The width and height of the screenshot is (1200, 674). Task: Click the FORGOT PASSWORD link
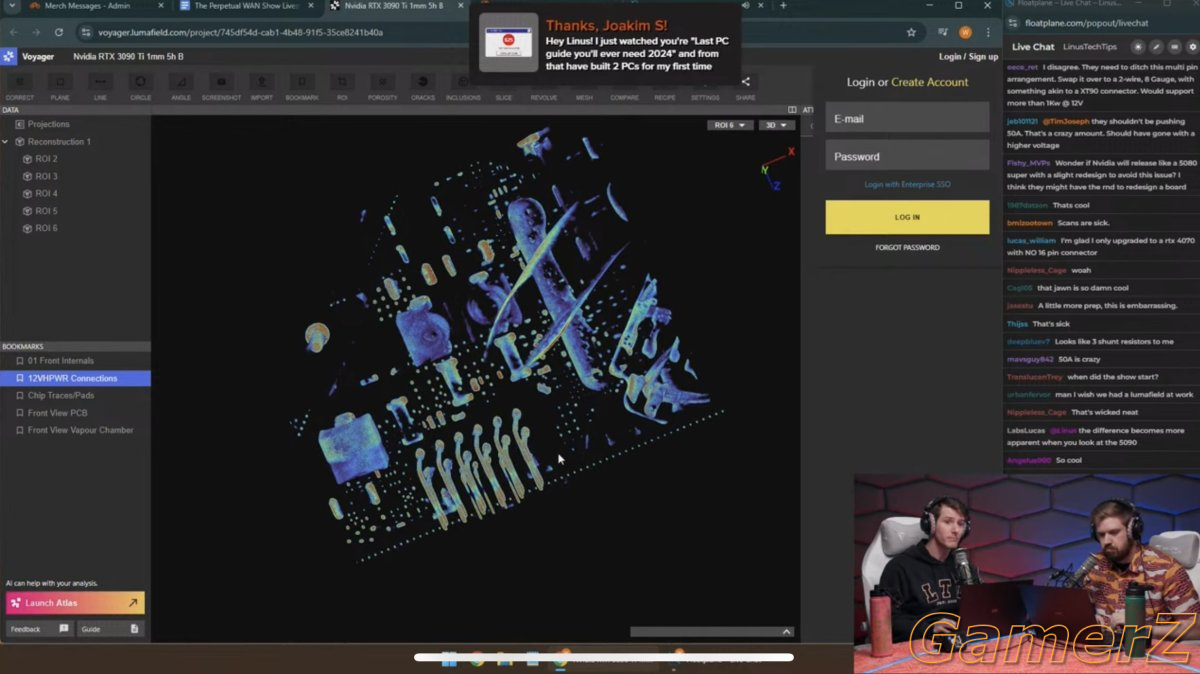pyautogui.click(x=907, y=247)
